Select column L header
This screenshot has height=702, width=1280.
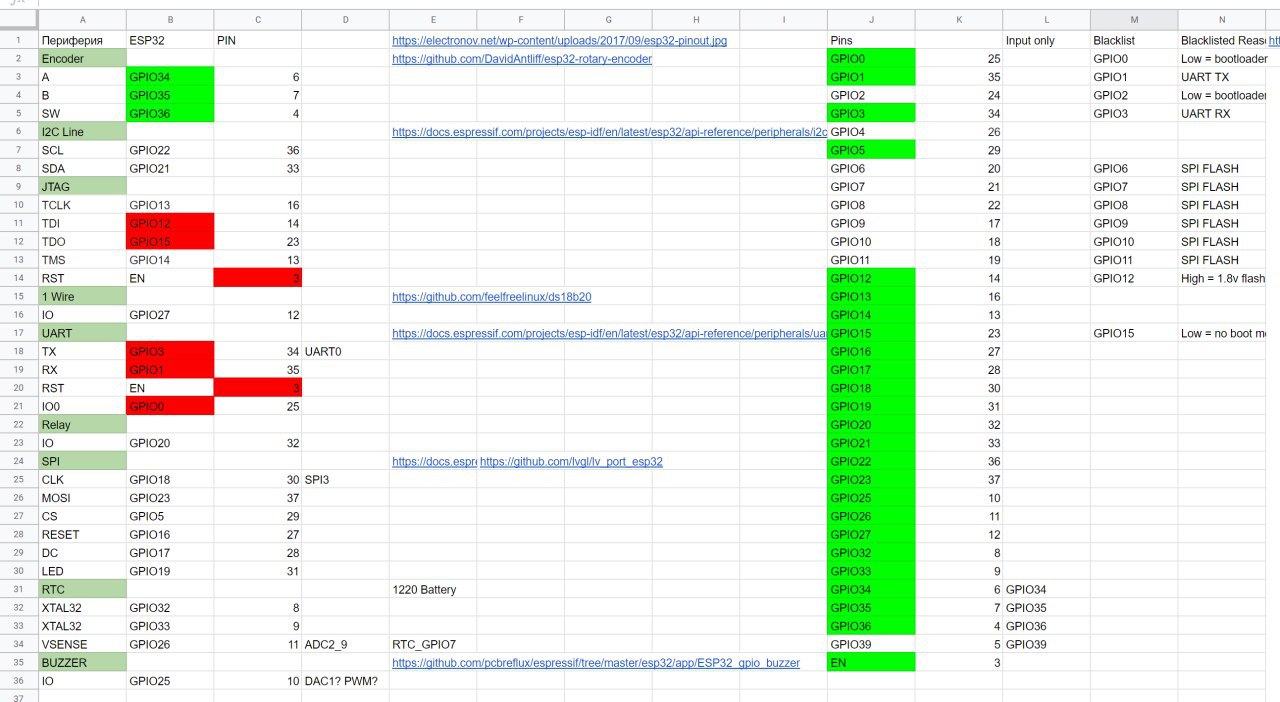point(1046,20)
